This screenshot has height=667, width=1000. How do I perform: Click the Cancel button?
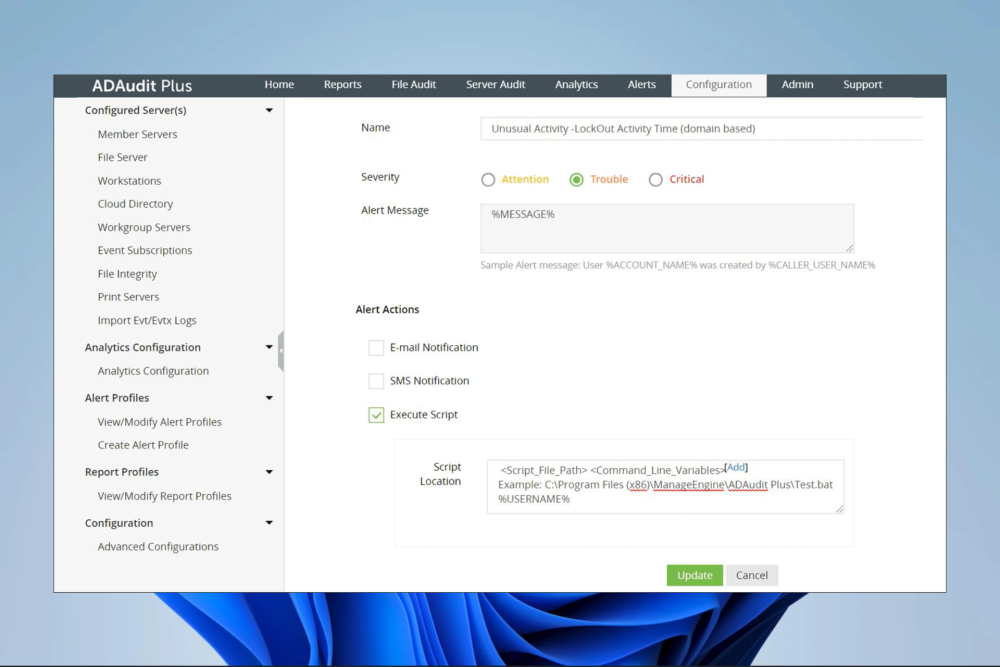(752, 575)
